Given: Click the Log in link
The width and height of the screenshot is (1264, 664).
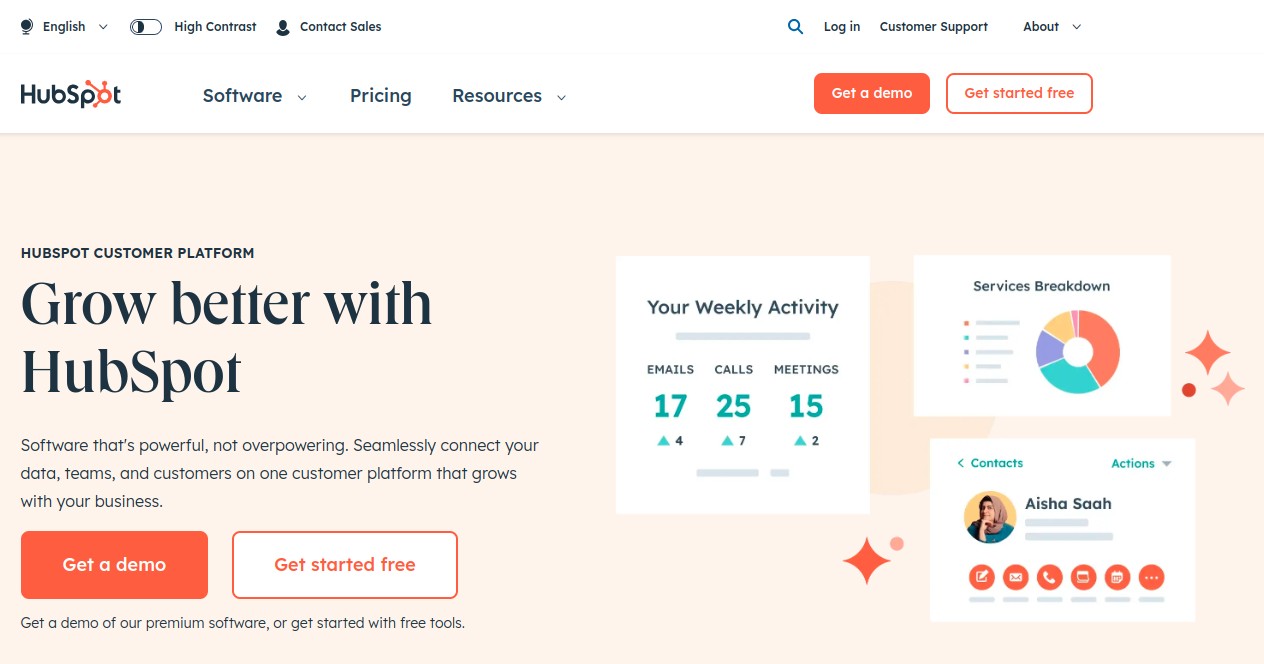Looking at the screenshot, I should (x=842, y=27).
